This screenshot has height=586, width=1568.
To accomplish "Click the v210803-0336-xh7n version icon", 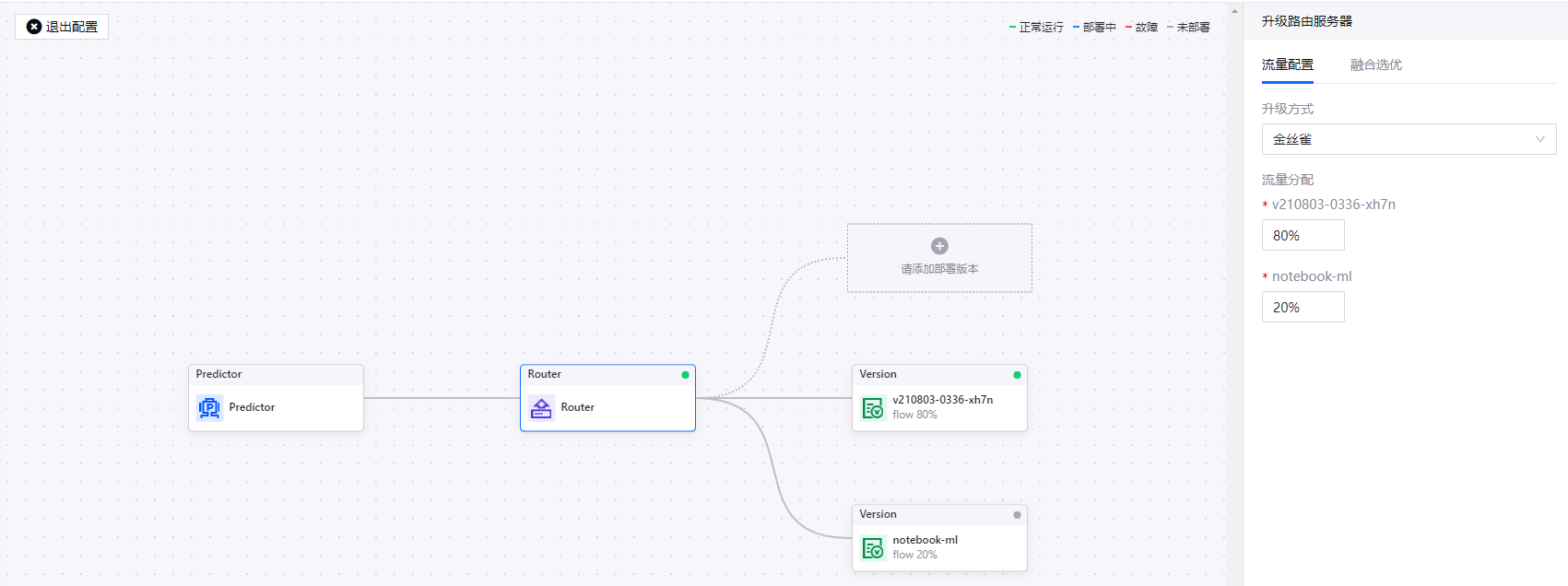I will (x=872, y=407).
